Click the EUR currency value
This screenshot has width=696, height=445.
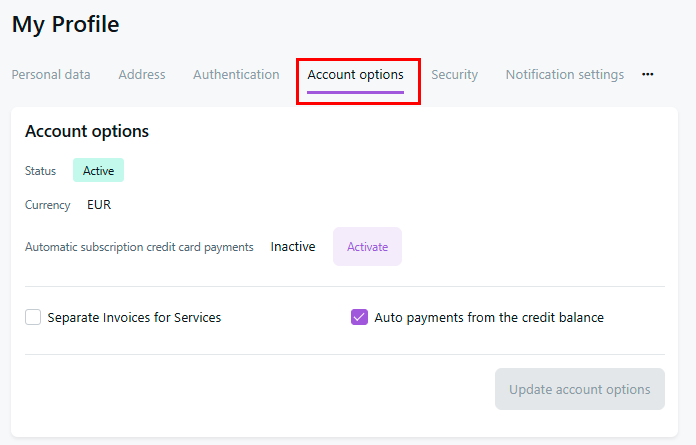(99, 205)
